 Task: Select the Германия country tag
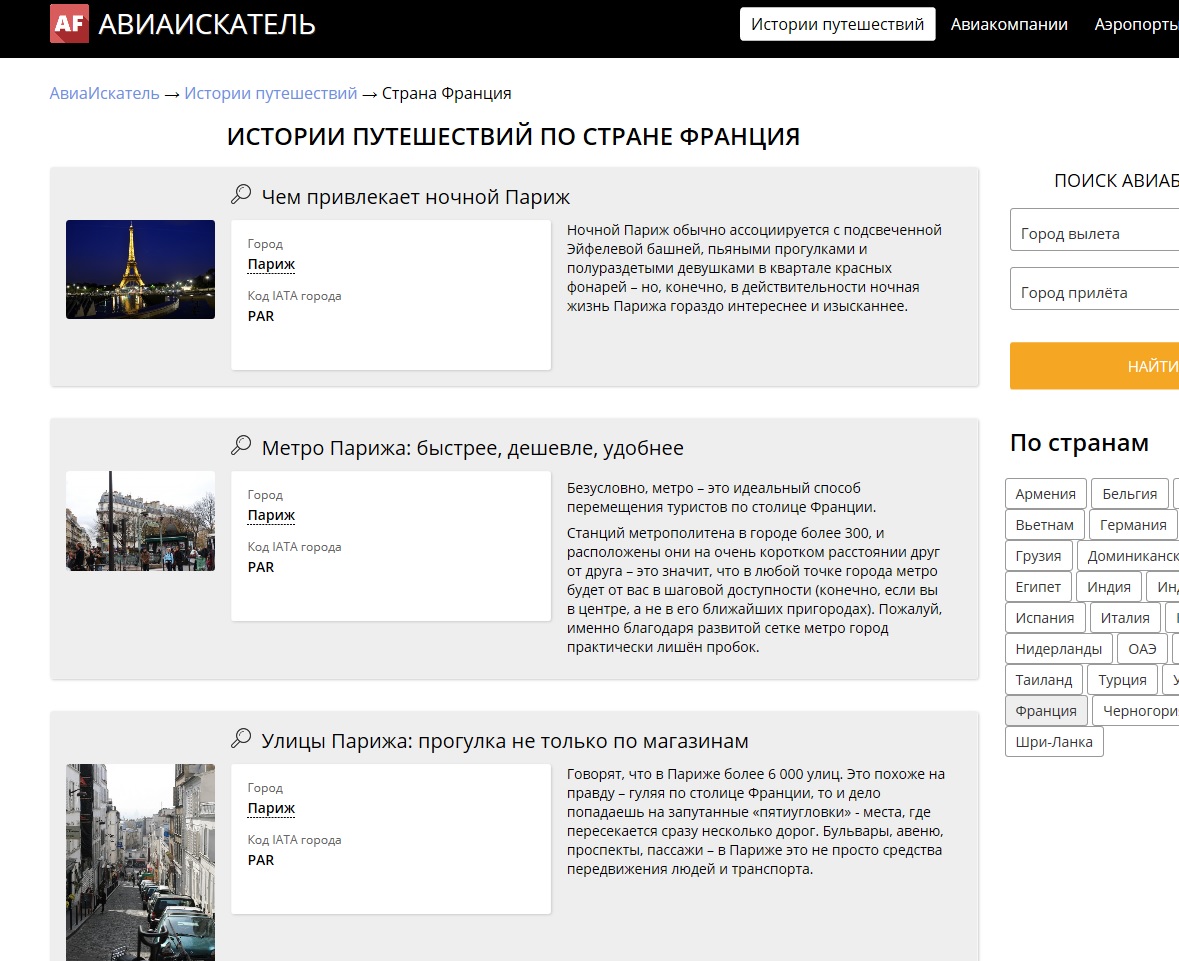pos(1133,525)
